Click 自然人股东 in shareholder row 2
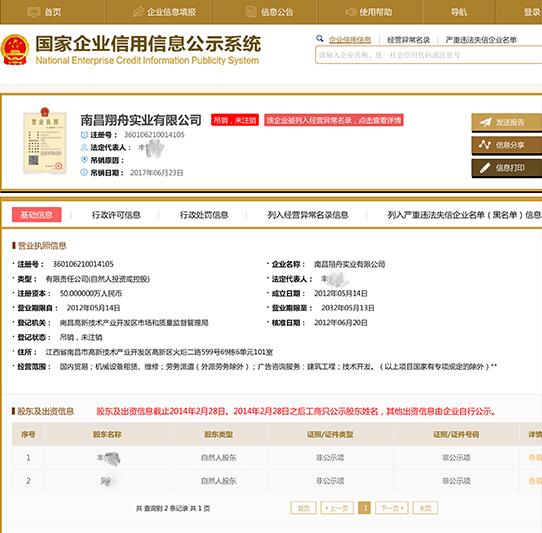The height and width of the screenshot is (533, 542). pos(218,481)
